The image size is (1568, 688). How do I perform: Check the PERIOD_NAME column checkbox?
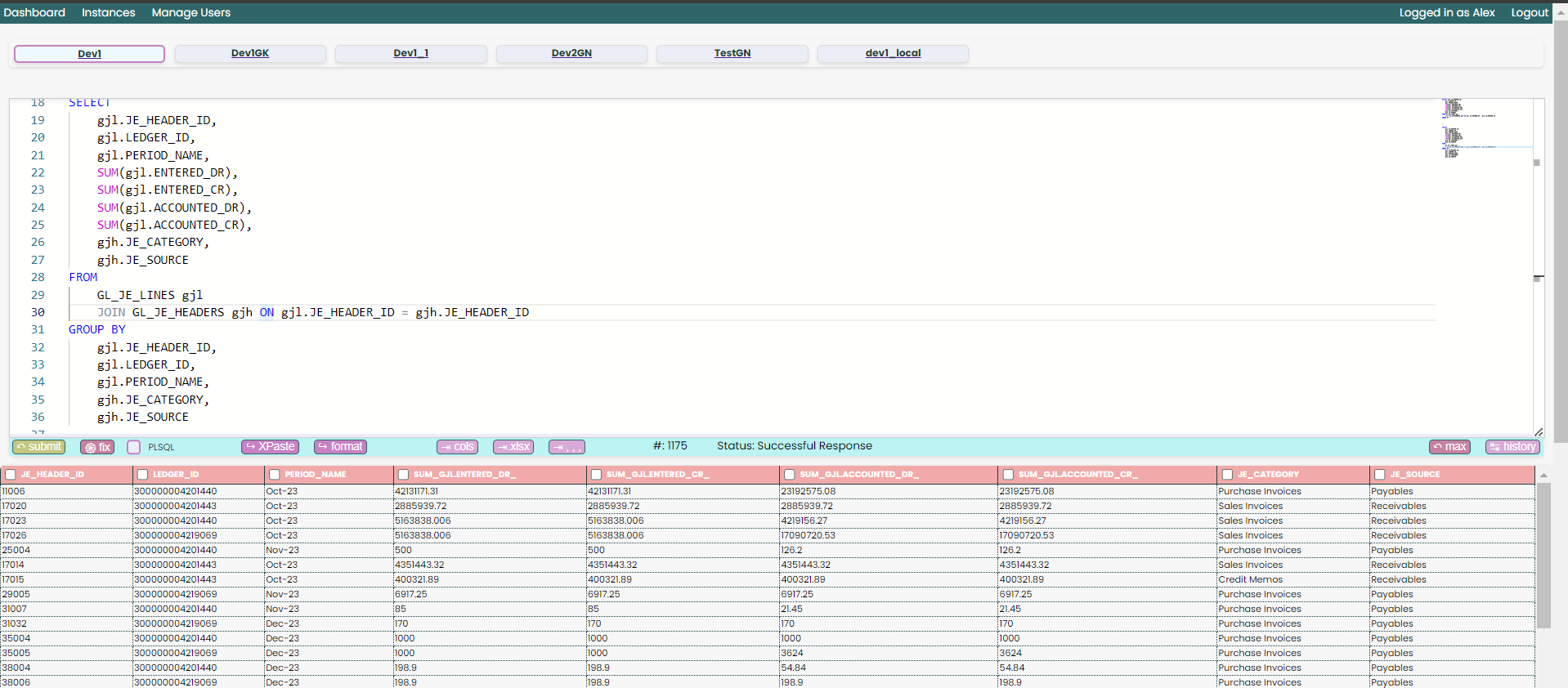click(x=275, y=475)
